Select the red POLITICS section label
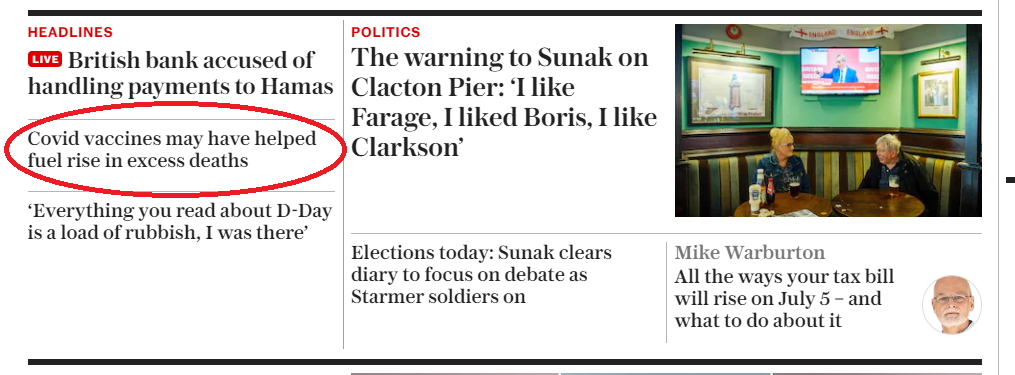The image size is (1015, 375). [386, 32]
